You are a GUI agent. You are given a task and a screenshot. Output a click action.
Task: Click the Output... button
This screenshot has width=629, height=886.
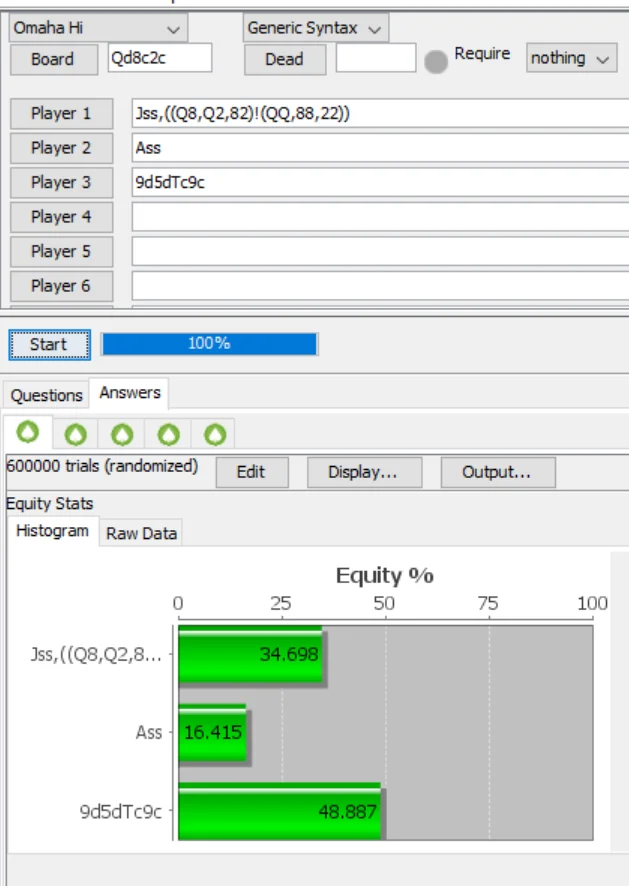coord(498,473)
